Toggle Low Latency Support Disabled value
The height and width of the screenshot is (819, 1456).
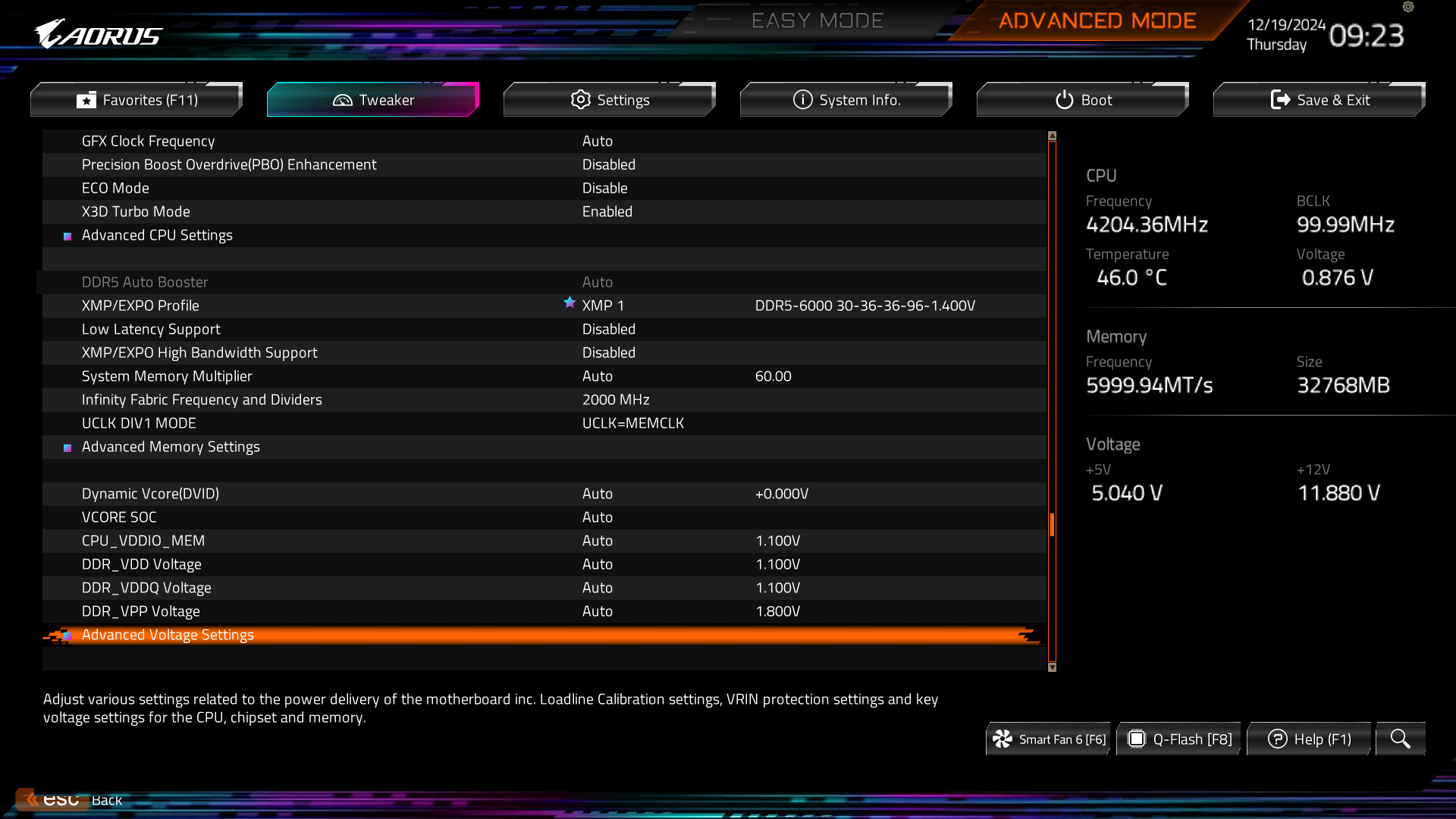[608, 329]
